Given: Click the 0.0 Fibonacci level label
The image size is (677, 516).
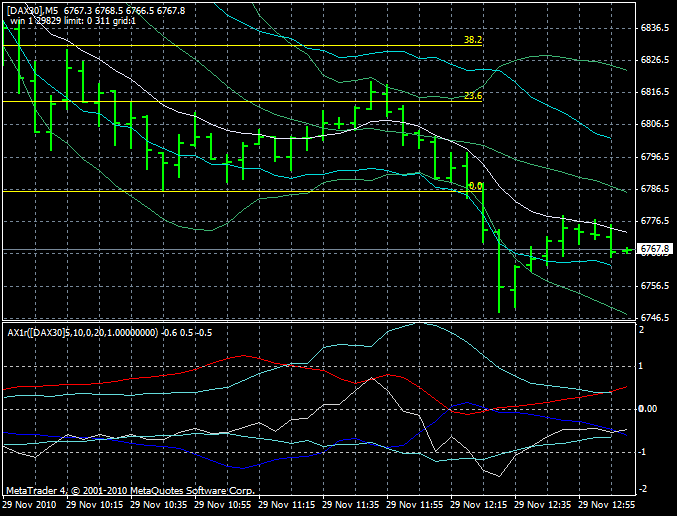Looking at the screenshot, I should click(x=475, y=186).
